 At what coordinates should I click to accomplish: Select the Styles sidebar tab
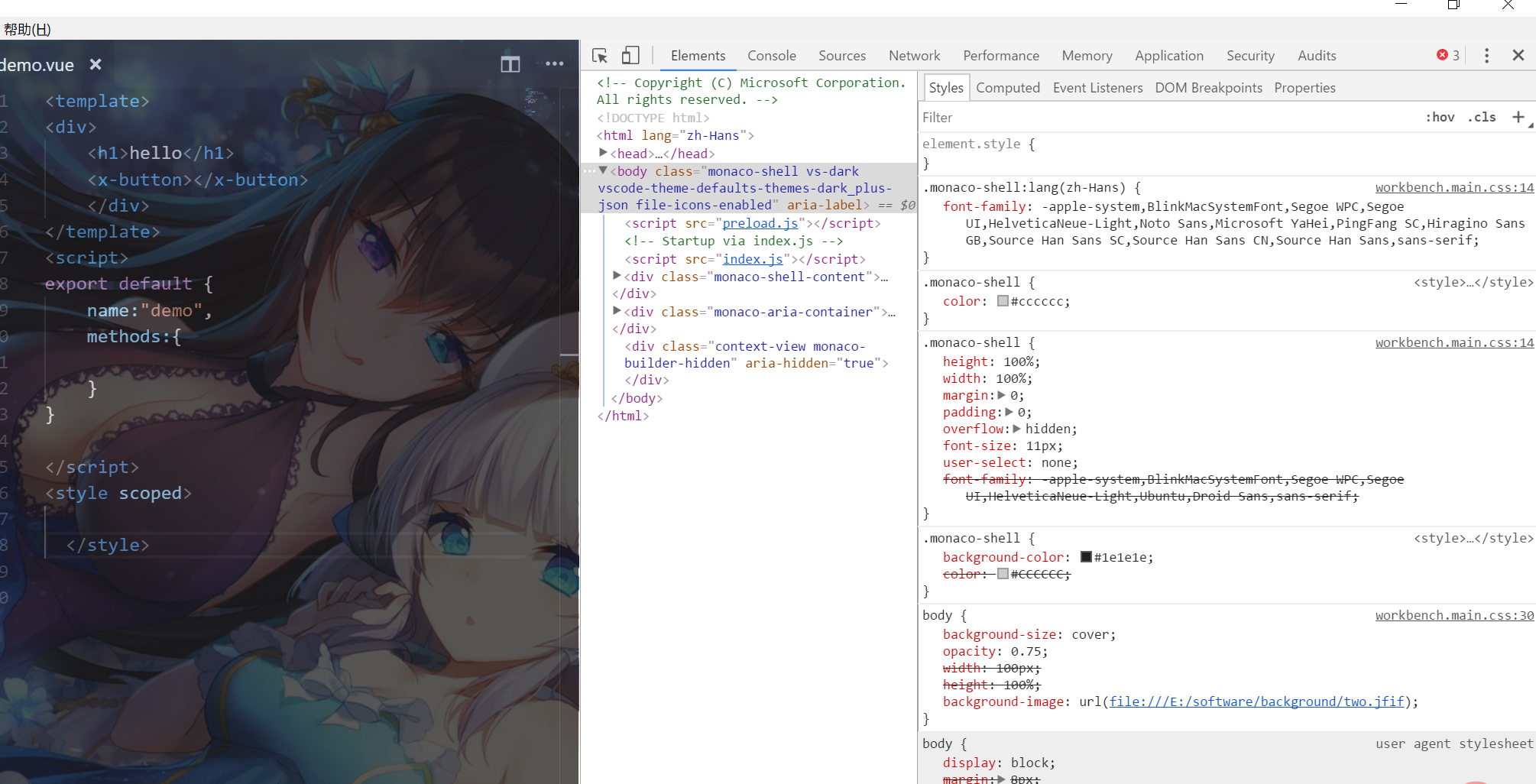click(946, 88)
